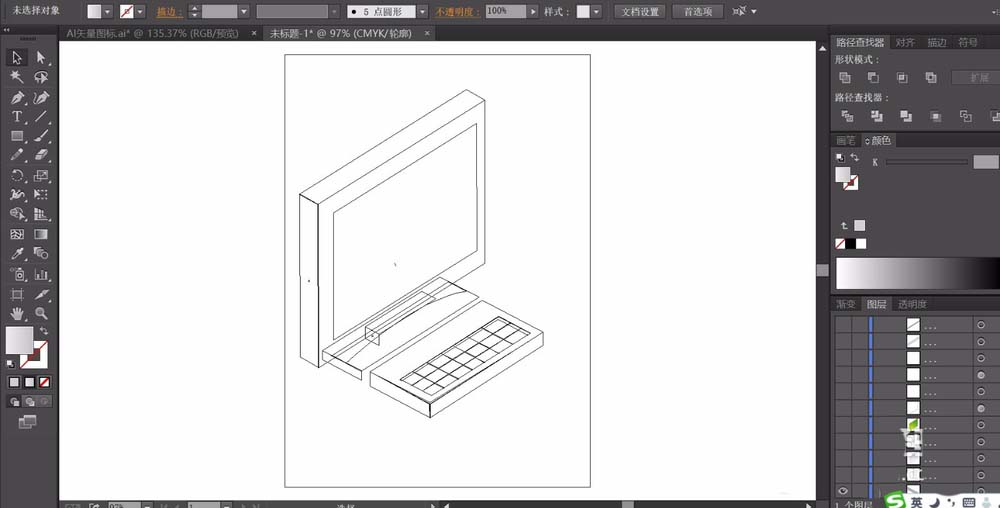This screenshot has height=508, width=1000.
Task: Open stroke weight dropdown
Action: 244,11
